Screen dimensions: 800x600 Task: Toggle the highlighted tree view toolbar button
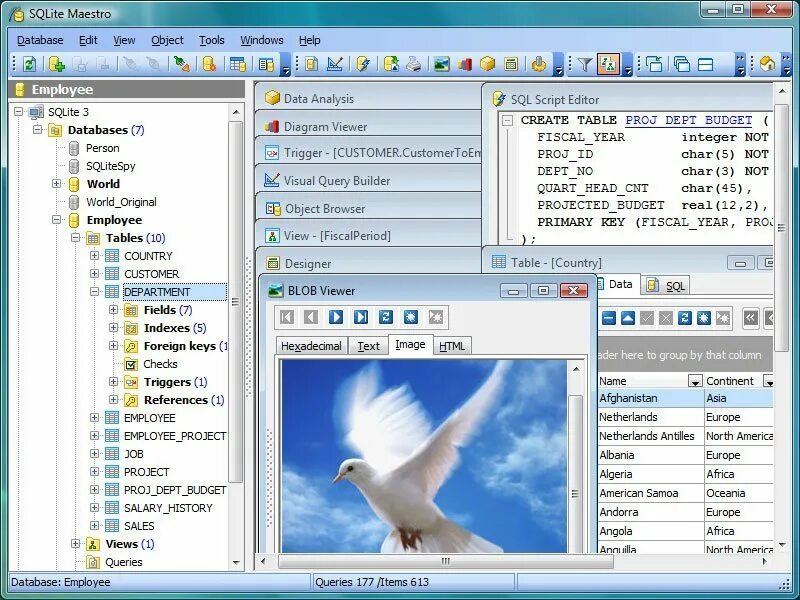coord(608,64)
